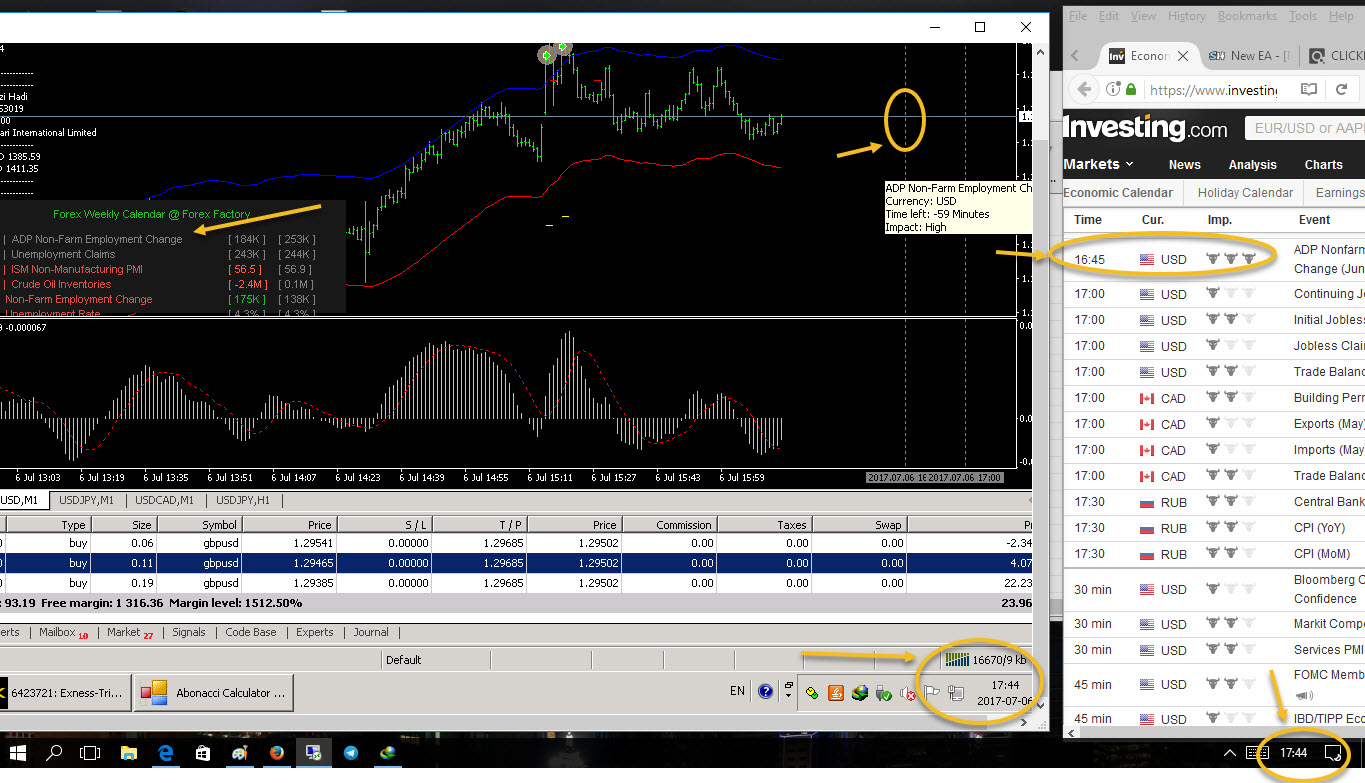1365x783 pixels.
Task: Show hidden system tray icons chevron
Action: point(1229,752)
